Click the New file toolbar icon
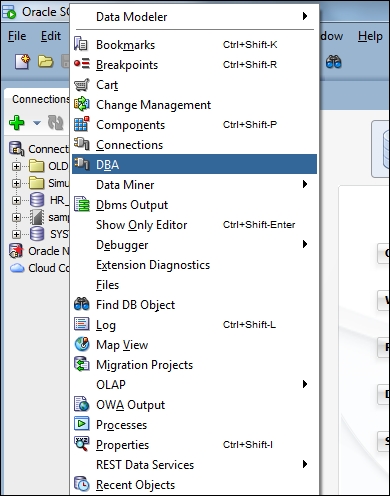This screenshot has height=496, width=390. click(x=22, y=62)
